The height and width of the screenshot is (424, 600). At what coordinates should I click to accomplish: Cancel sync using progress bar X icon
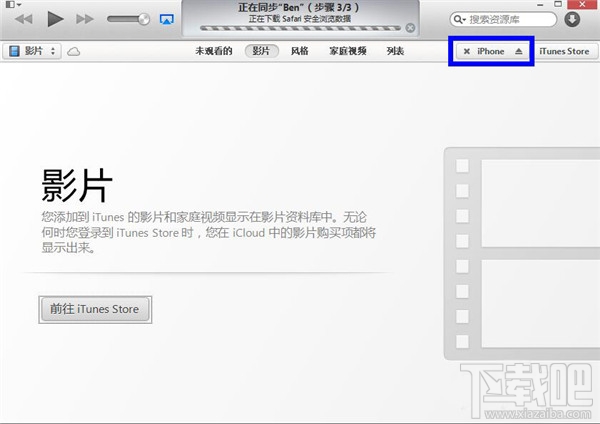coord(410,28)
